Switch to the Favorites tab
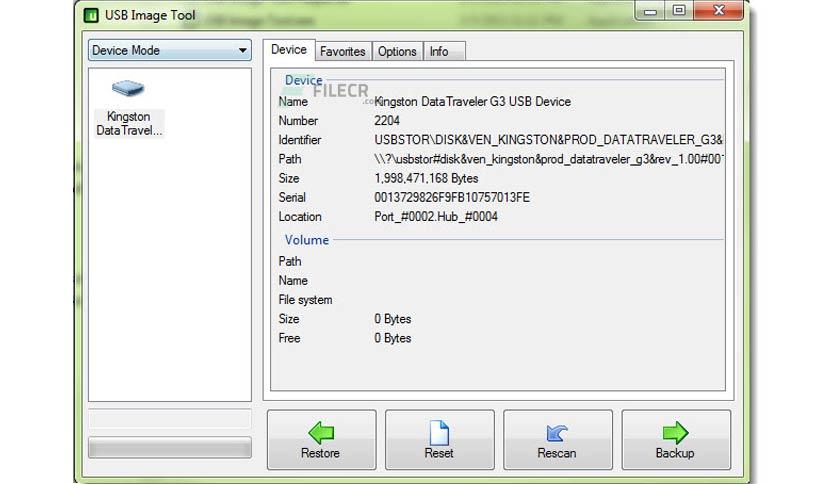The image size is (836, 484). pyautogui.click(x=343, y=52)
